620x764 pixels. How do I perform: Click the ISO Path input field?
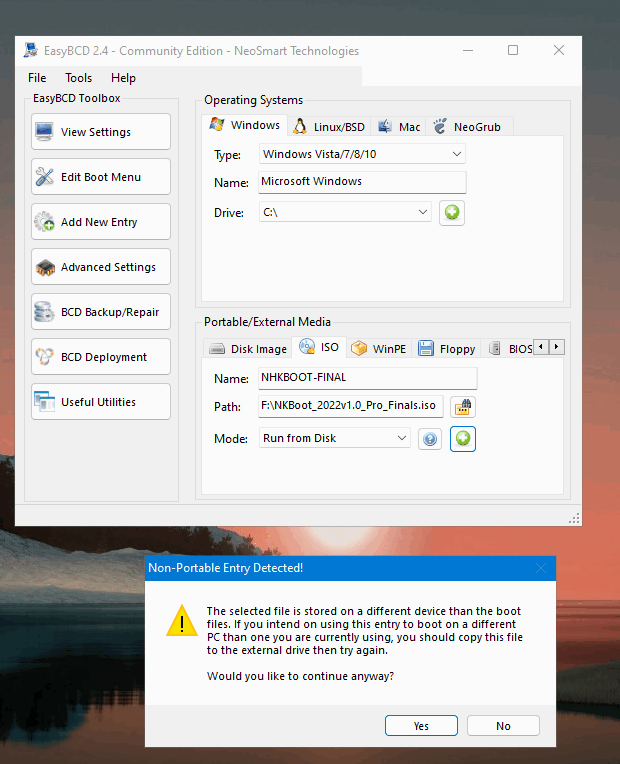point(350,406)
